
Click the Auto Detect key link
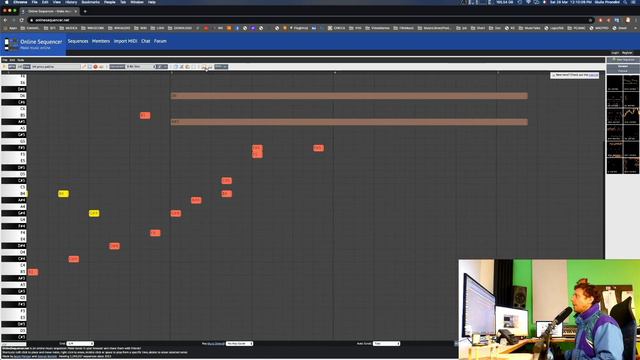216,344
